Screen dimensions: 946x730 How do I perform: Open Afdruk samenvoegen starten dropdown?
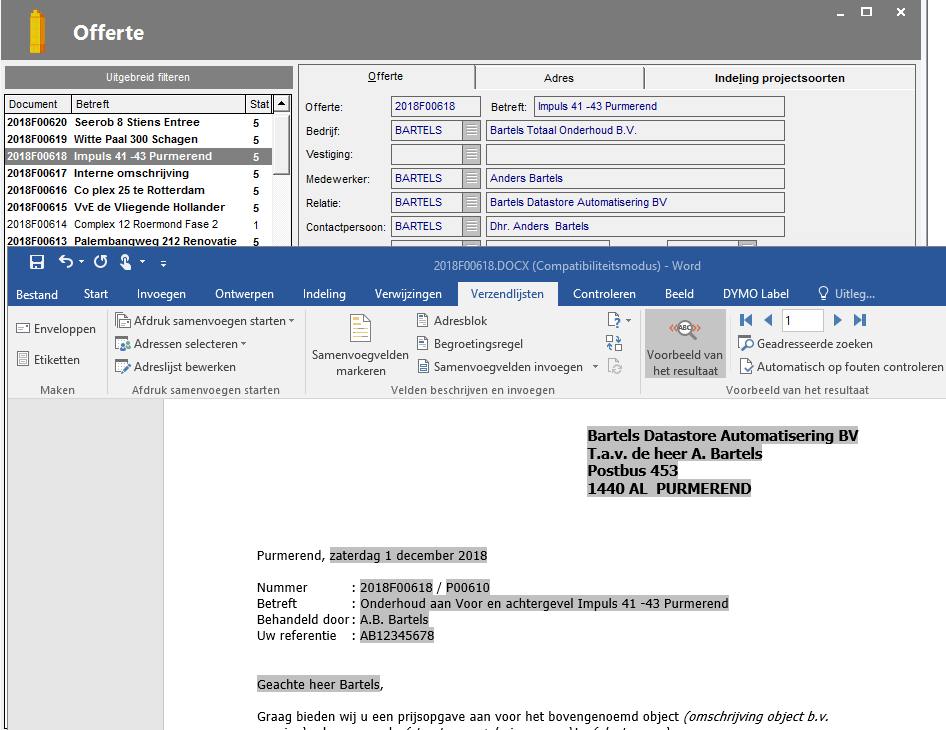pyautogui.click(x=205, y=321)
